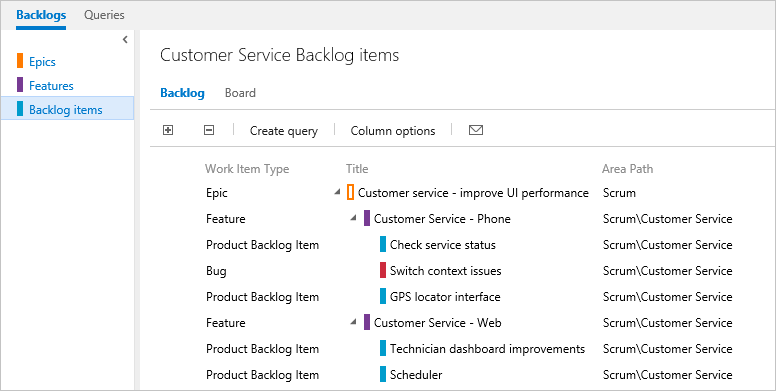Click the expand all plus icon

click(168, 130)
